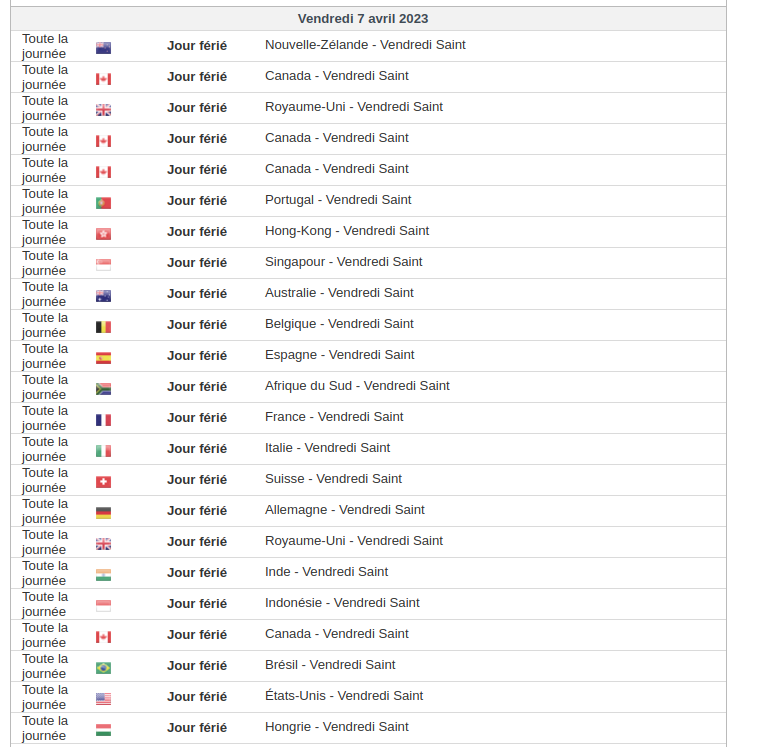Click the Switzerland flag icon
Viewport: 776px width, 747px height.
(x=103, y=482)
